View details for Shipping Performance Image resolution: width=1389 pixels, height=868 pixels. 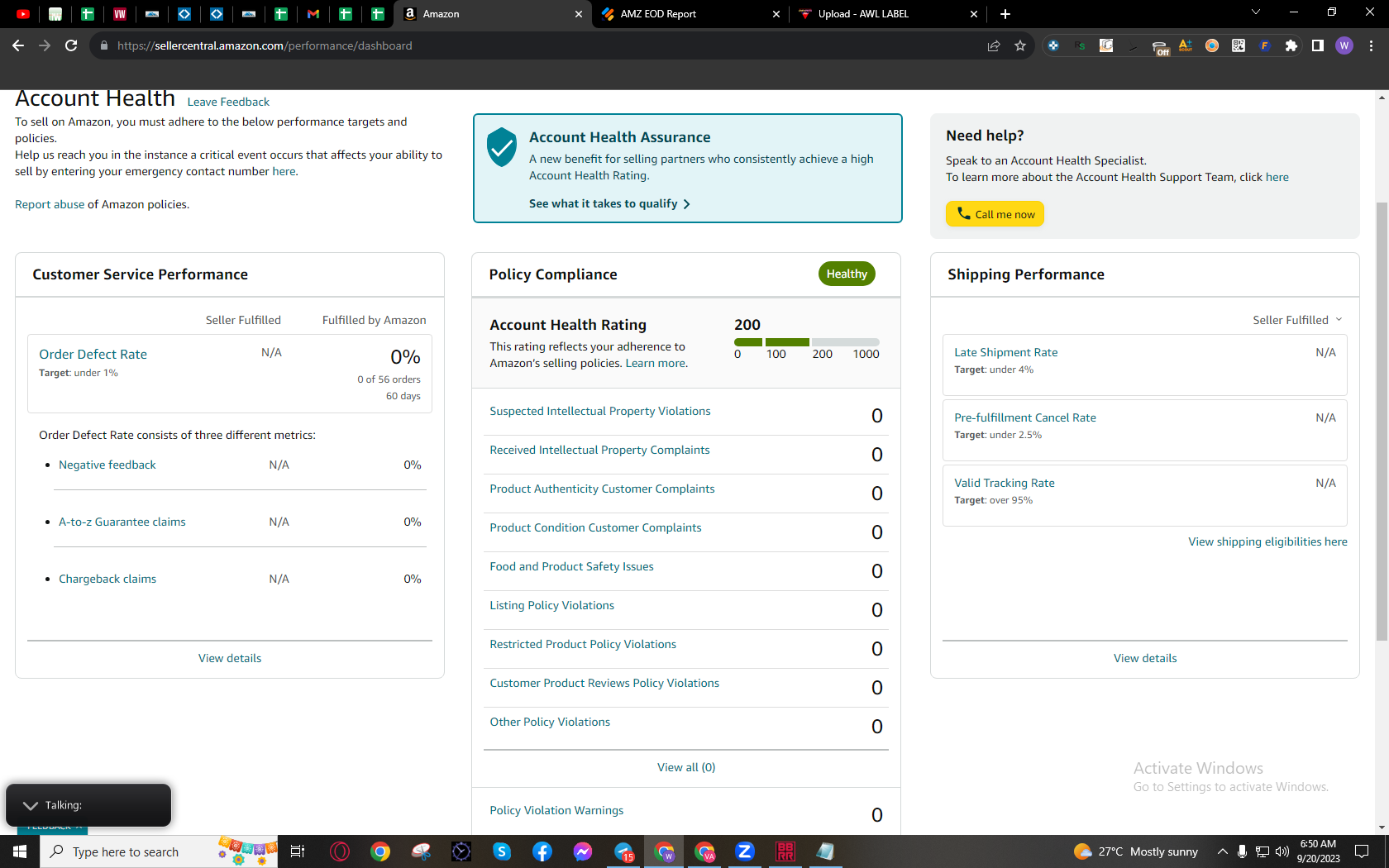point(1145,658)
